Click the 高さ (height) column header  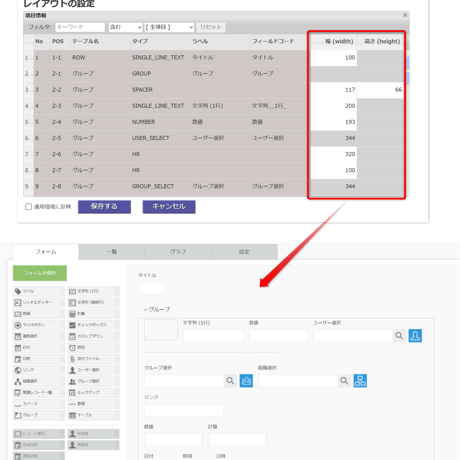point(380,42)
